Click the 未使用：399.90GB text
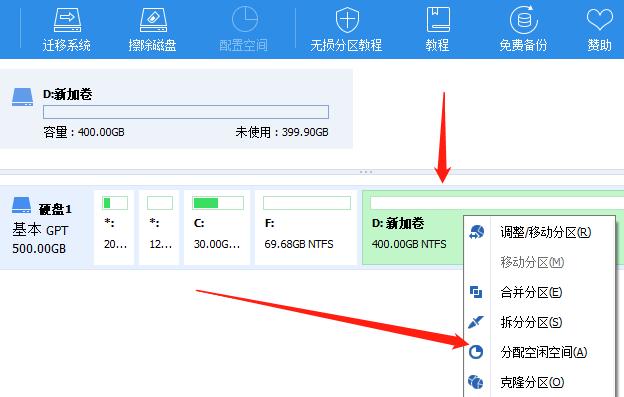624x397 pixels. [x=282, y=132]
